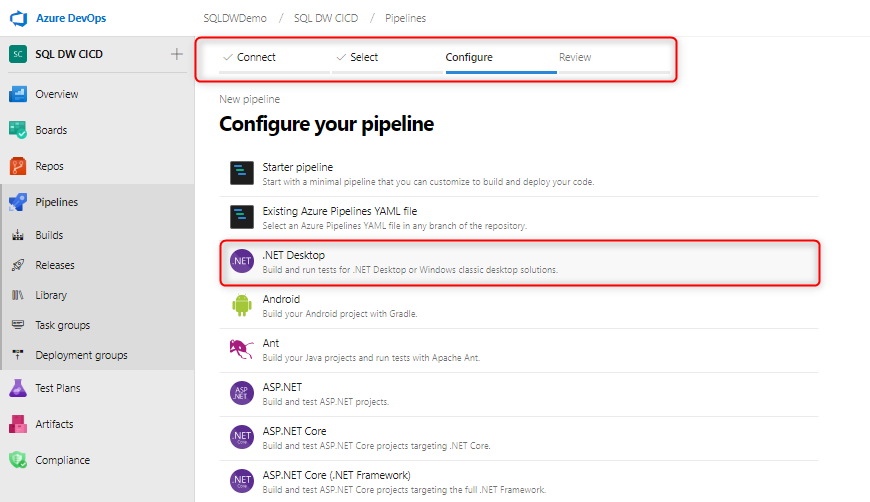Click the Select step checkmark icon

pos(341,57)
